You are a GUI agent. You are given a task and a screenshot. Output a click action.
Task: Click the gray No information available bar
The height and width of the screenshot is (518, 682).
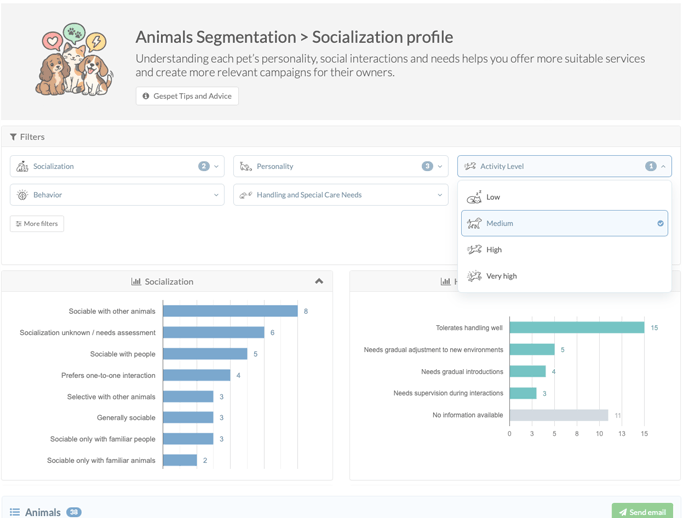[x=559, y=415]
